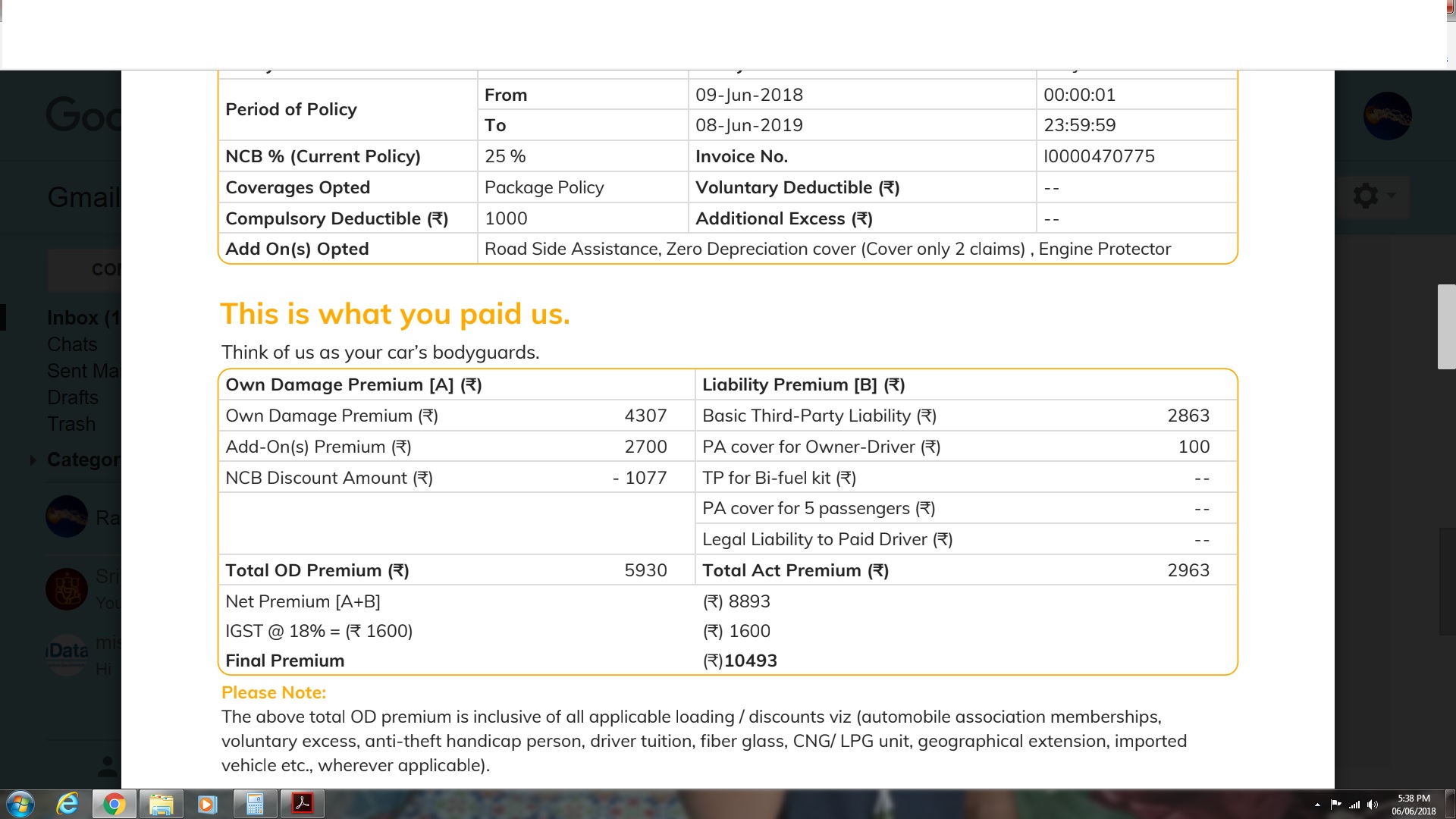Viewport: 1456px width, 819px height.
Task: Switch to Adobe Reader in the taskbar
Action: pos(303,804)
